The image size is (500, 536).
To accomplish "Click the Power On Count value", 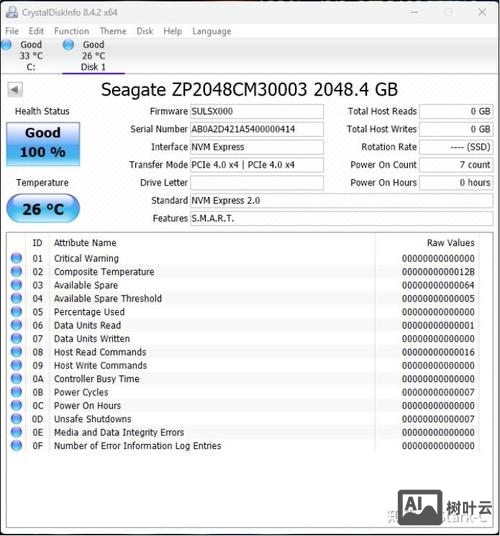I will (456, 165).
